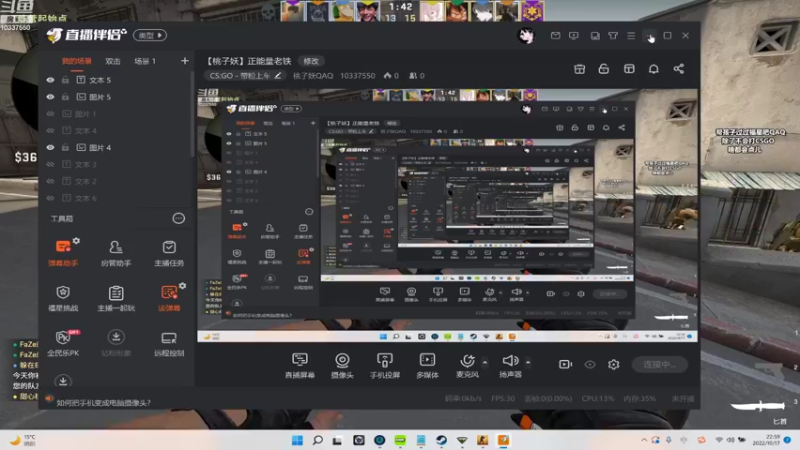Click the 连接中 stream button
Image resolution: width=800 pixels, height=450 pixels.
pos(659,364)
